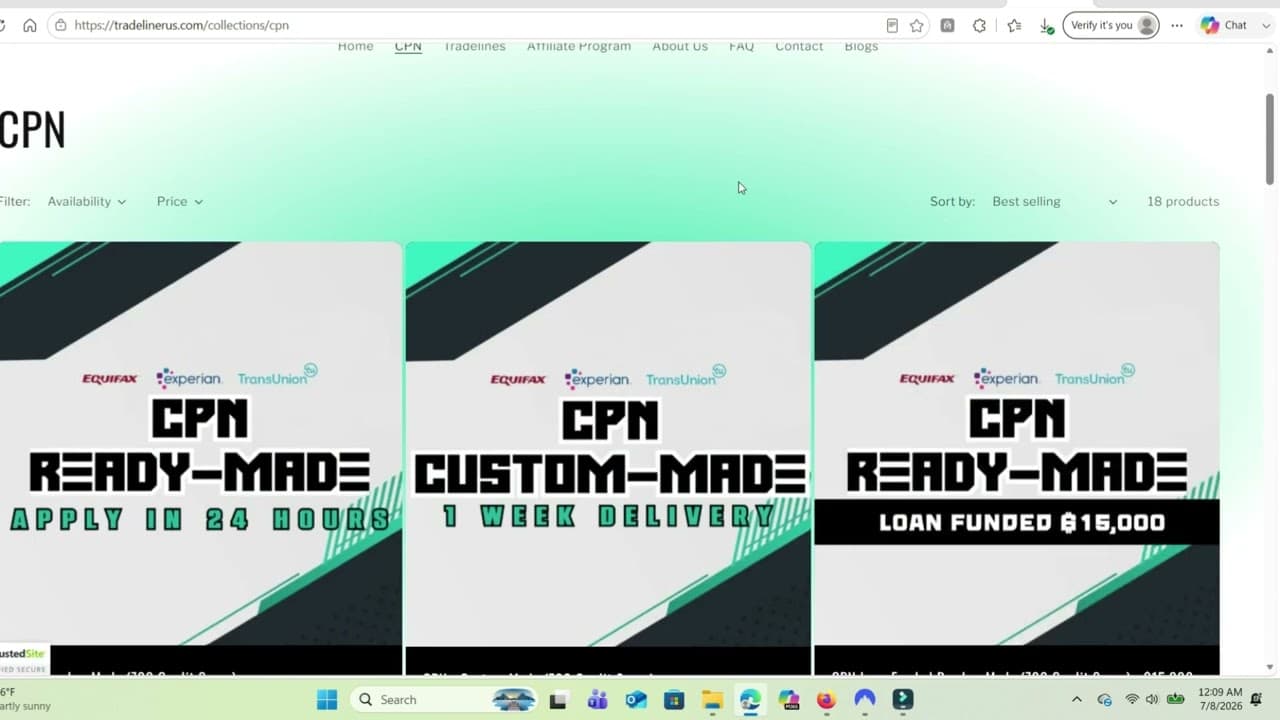Screen dimensions: 1280x720
Task: Click wallet icon beside favorites star
Action: click(947, 25)
